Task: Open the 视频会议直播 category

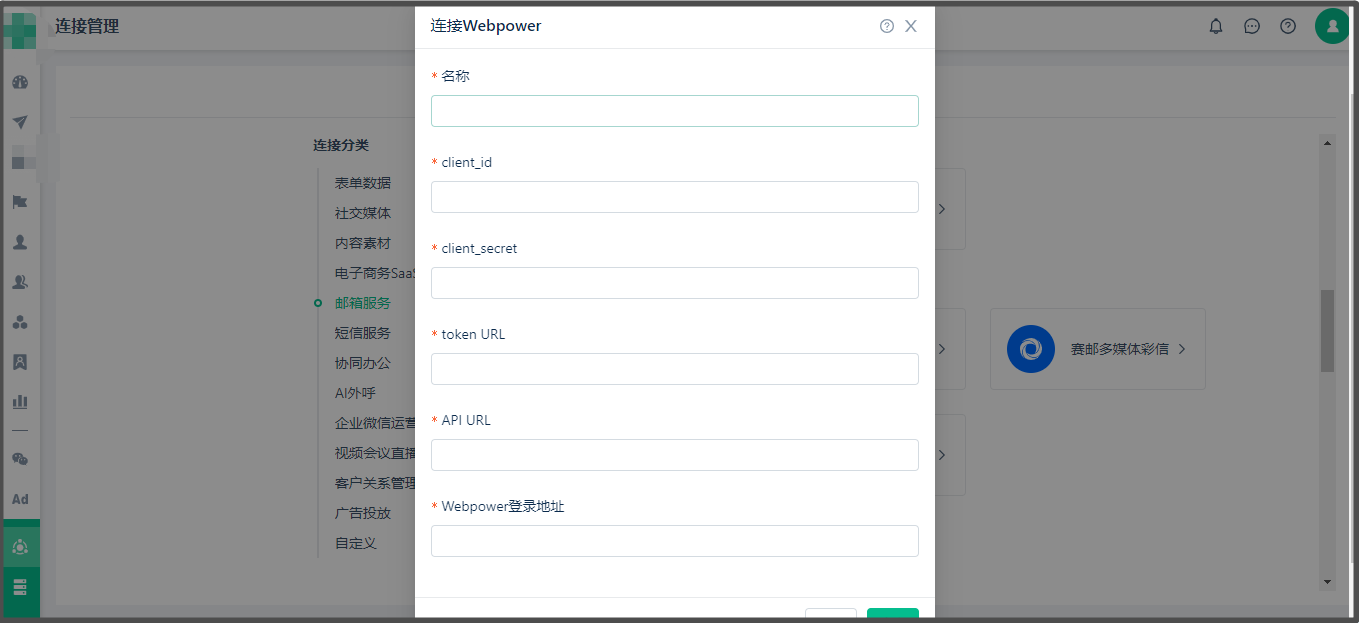Action: click(375, 453)
